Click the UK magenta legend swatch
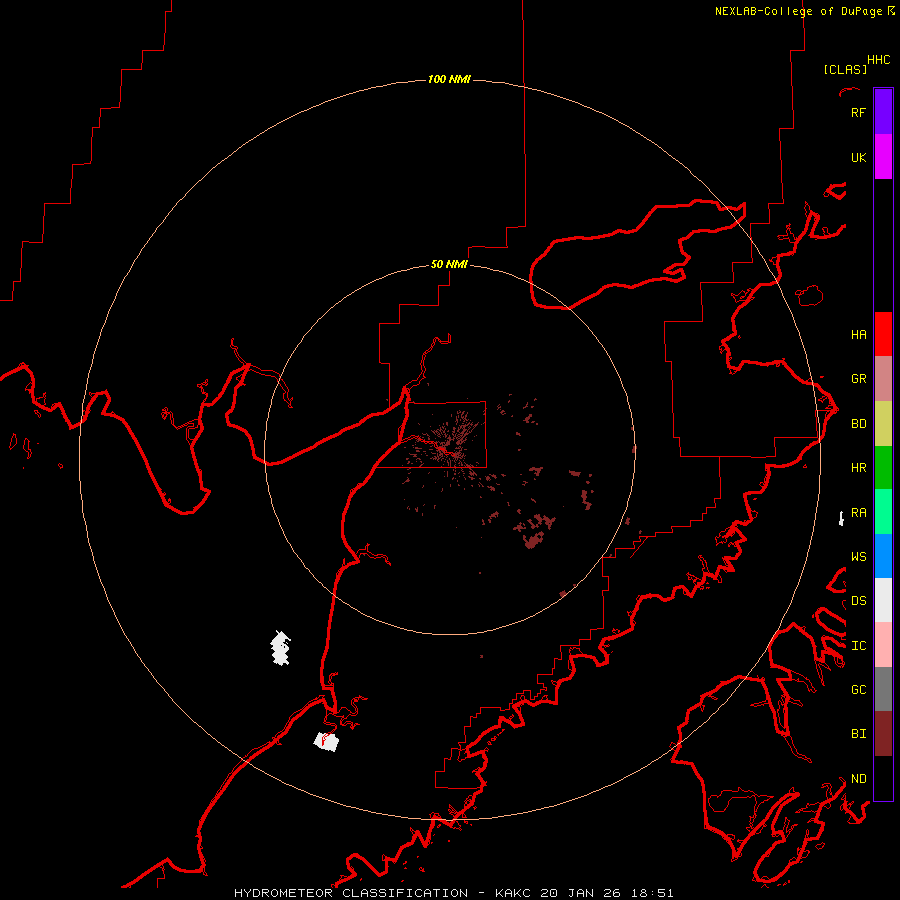The image size is (900, 900). (883, 157)
